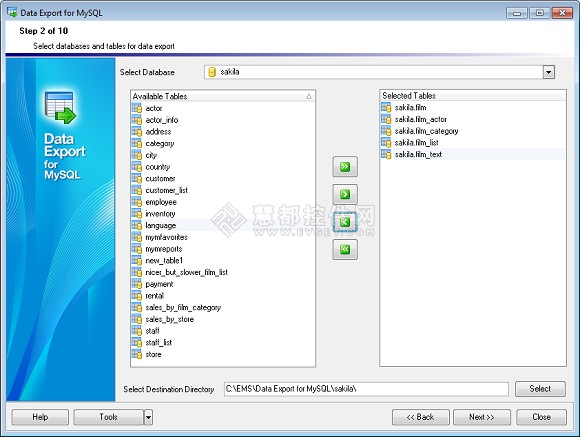This screenshot has width=580, height=437.
Task: Click the table icon next to actor
Action: click(137, 108)
